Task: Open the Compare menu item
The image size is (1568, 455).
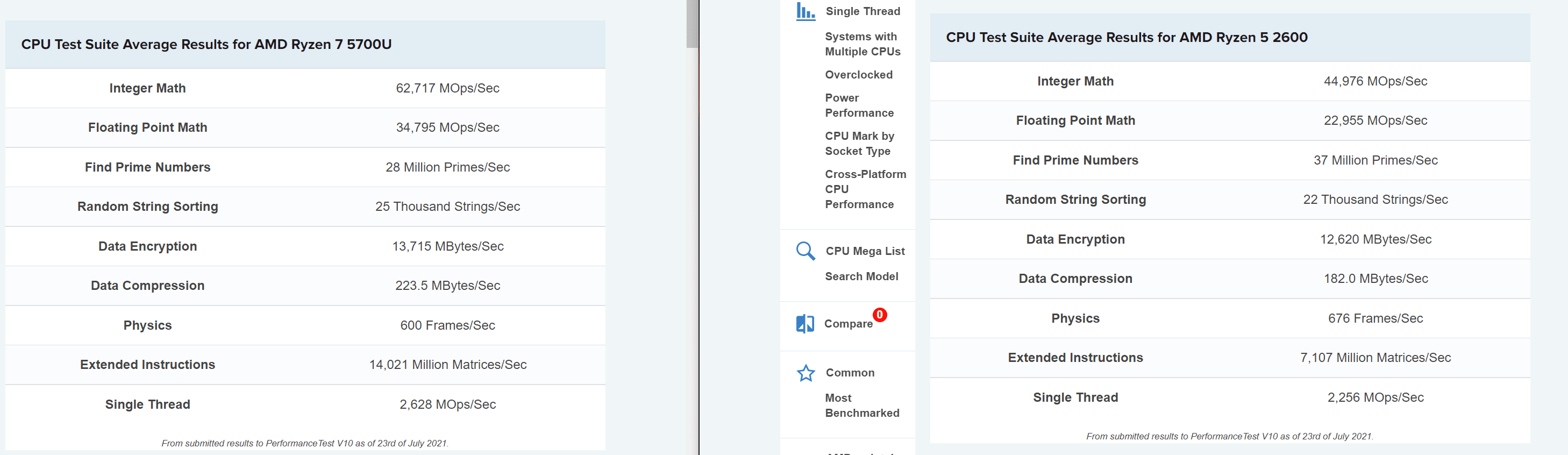Action: tap(848, 324)
